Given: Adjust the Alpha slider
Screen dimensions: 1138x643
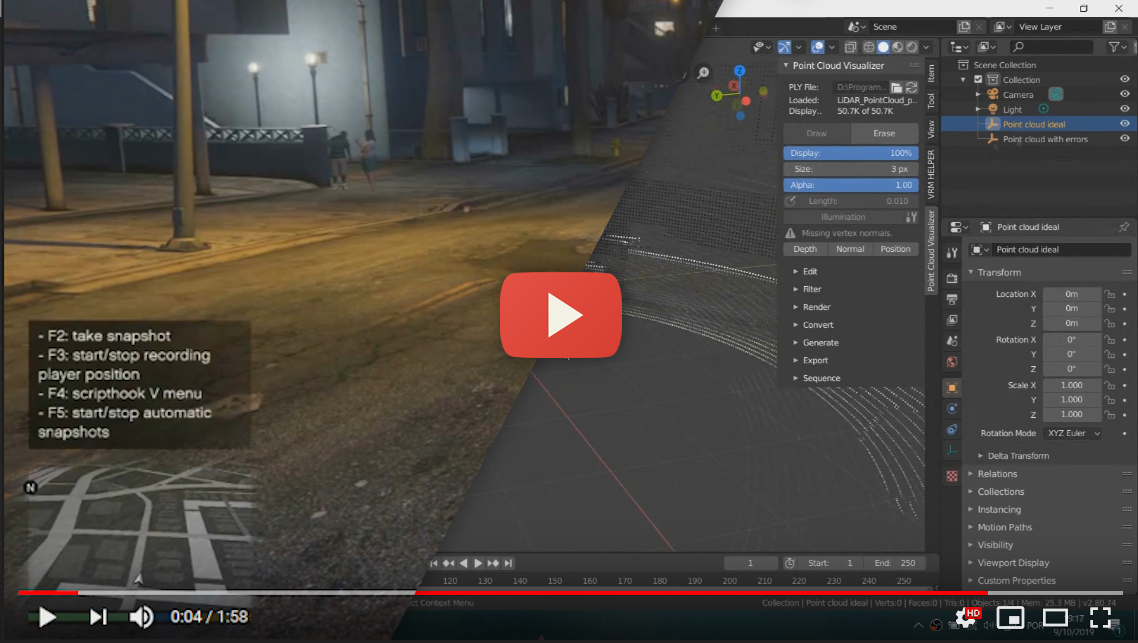Looking at the screenshot, I should (x=851, y=185).
